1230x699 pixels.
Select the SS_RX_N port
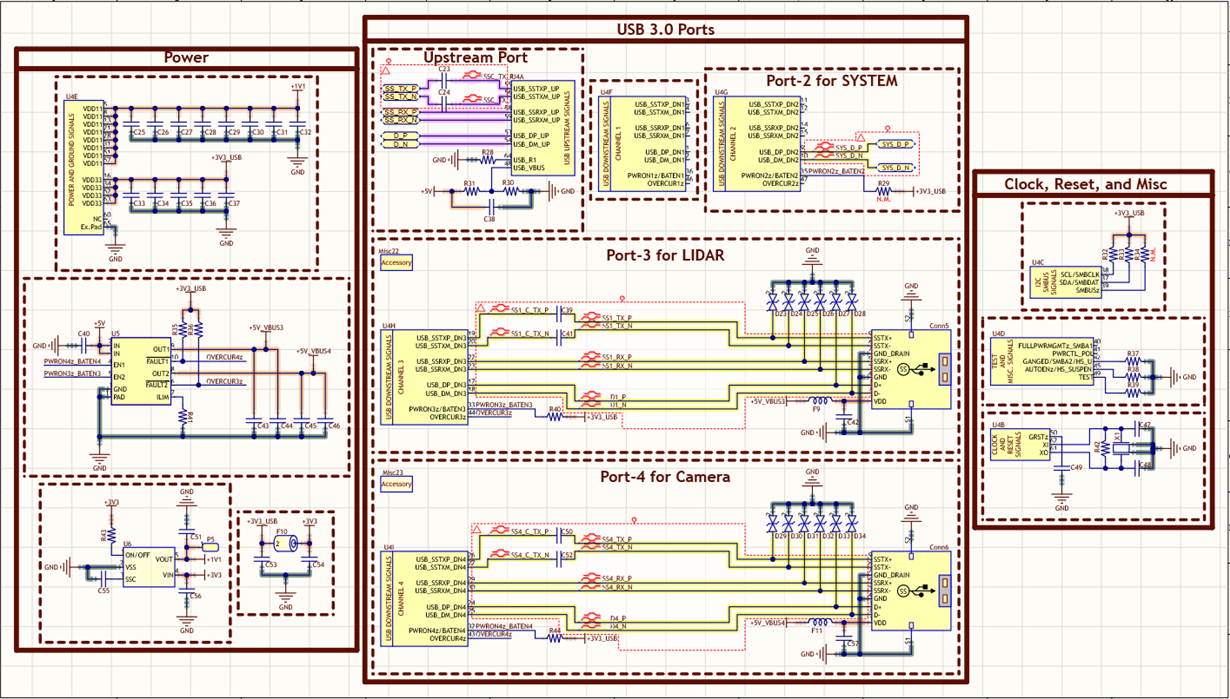pyautogui.click(x=400, y=120)
